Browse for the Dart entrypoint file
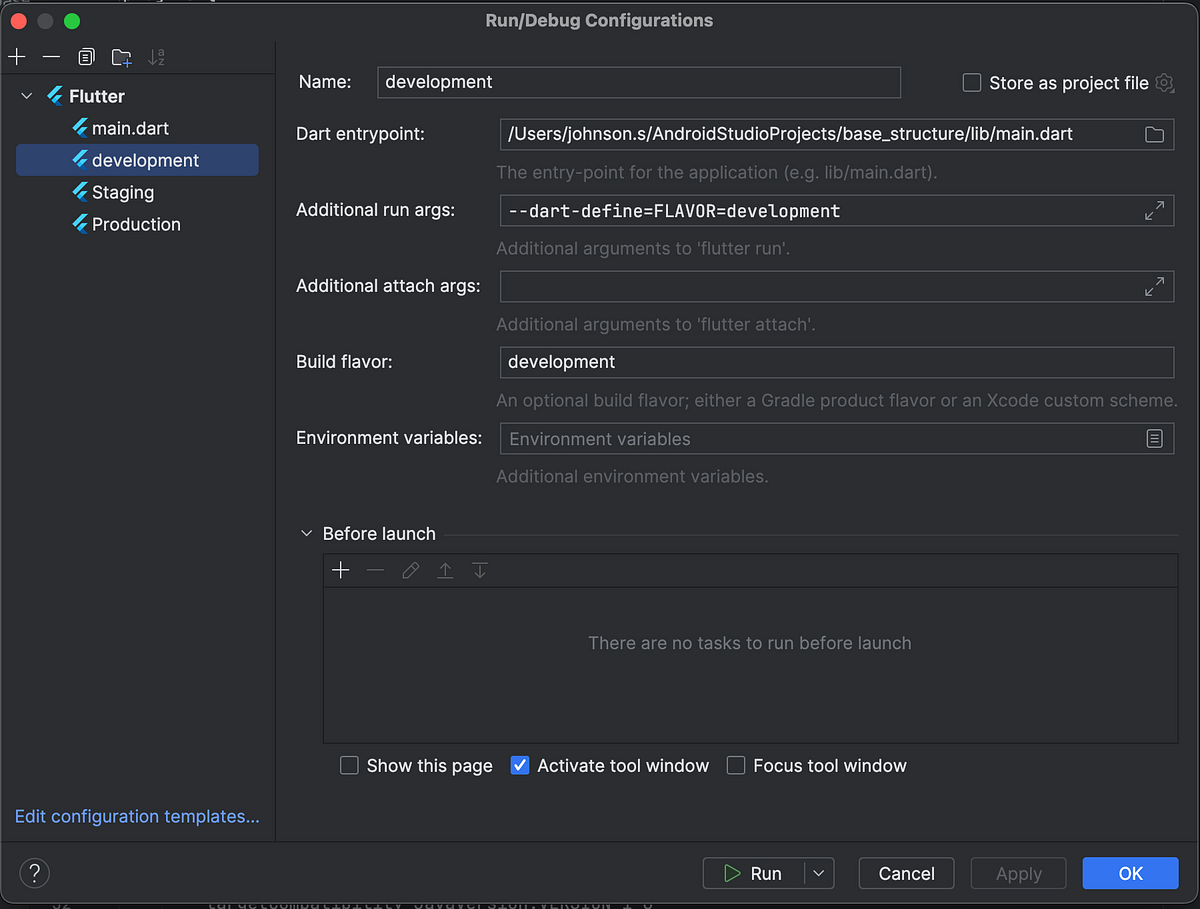 (1155, 134)
